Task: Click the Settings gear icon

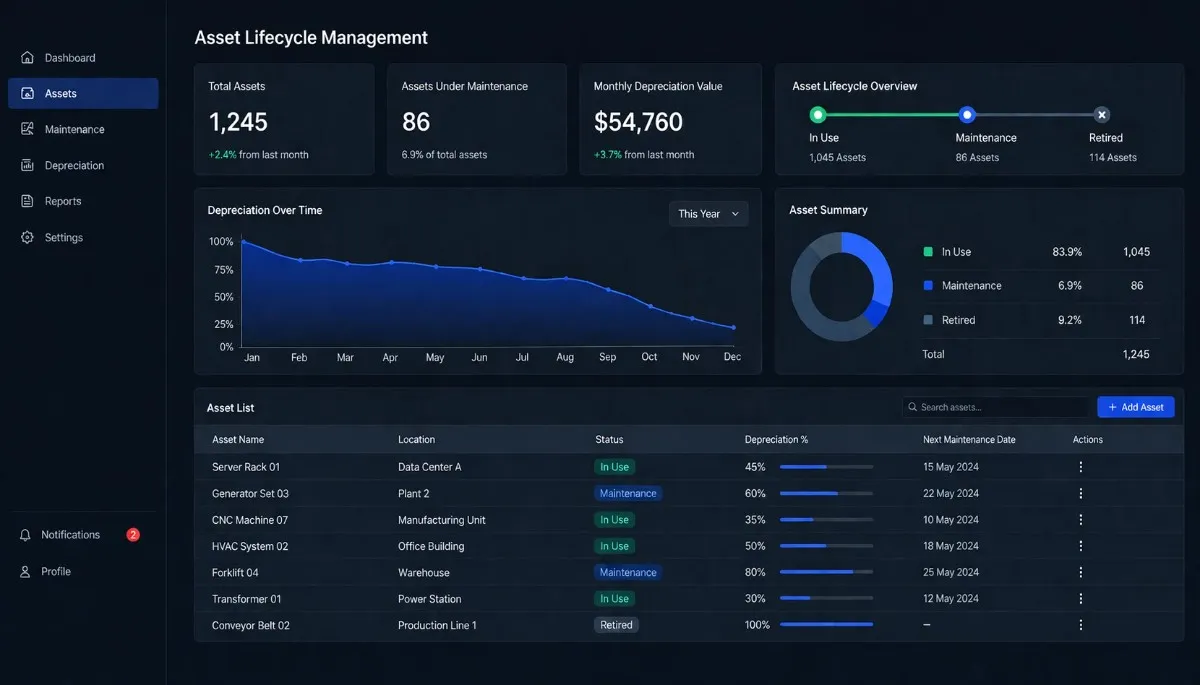Action: click(x=27, y=238)
